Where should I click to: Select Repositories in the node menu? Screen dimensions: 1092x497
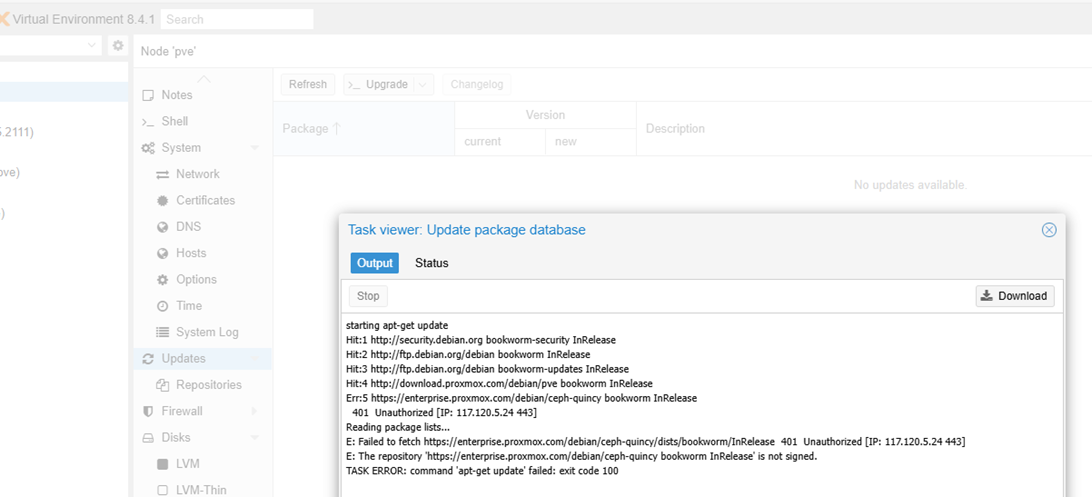(209, 385)
